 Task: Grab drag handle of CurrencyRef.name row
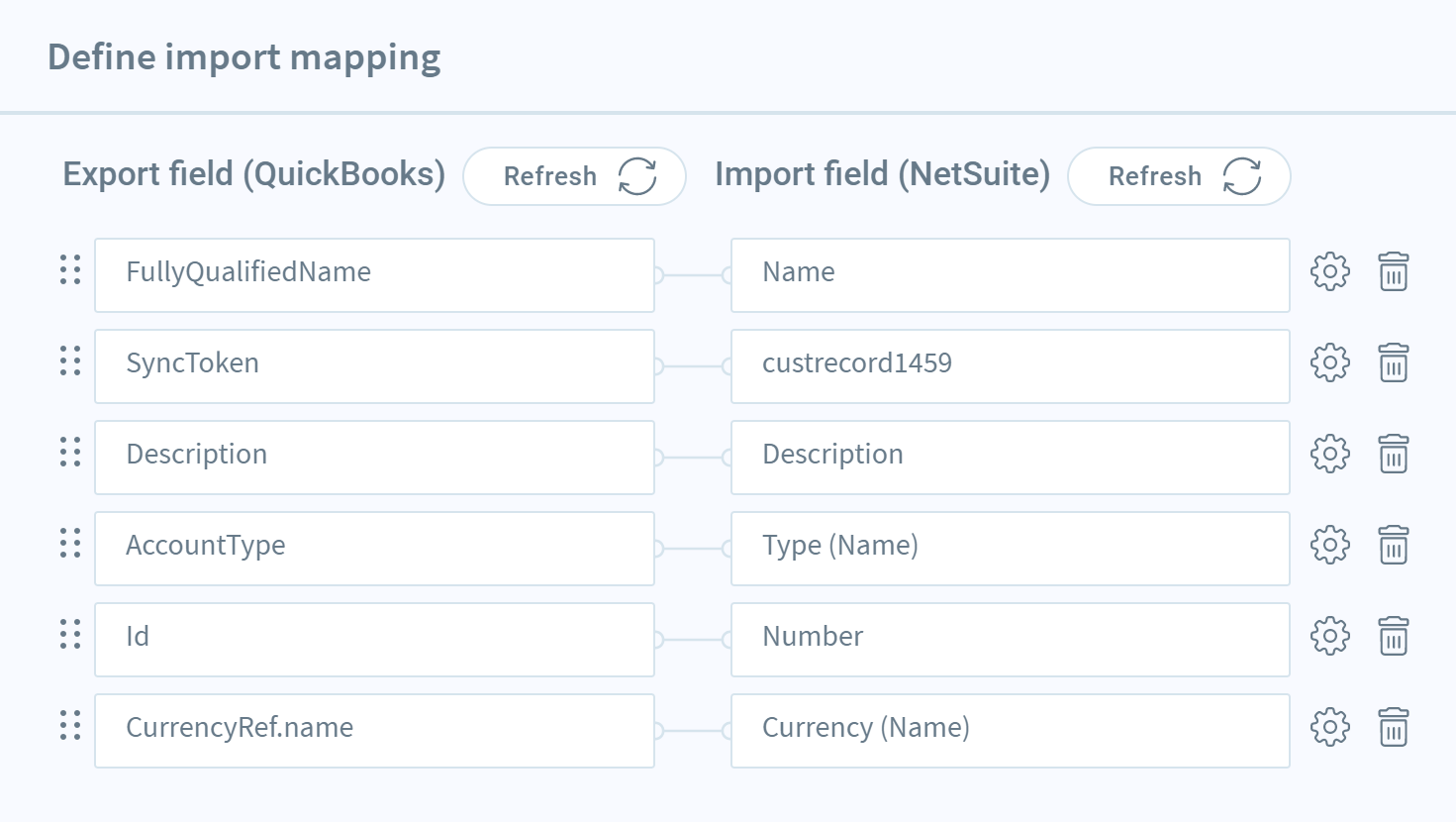tap(70, 725)
